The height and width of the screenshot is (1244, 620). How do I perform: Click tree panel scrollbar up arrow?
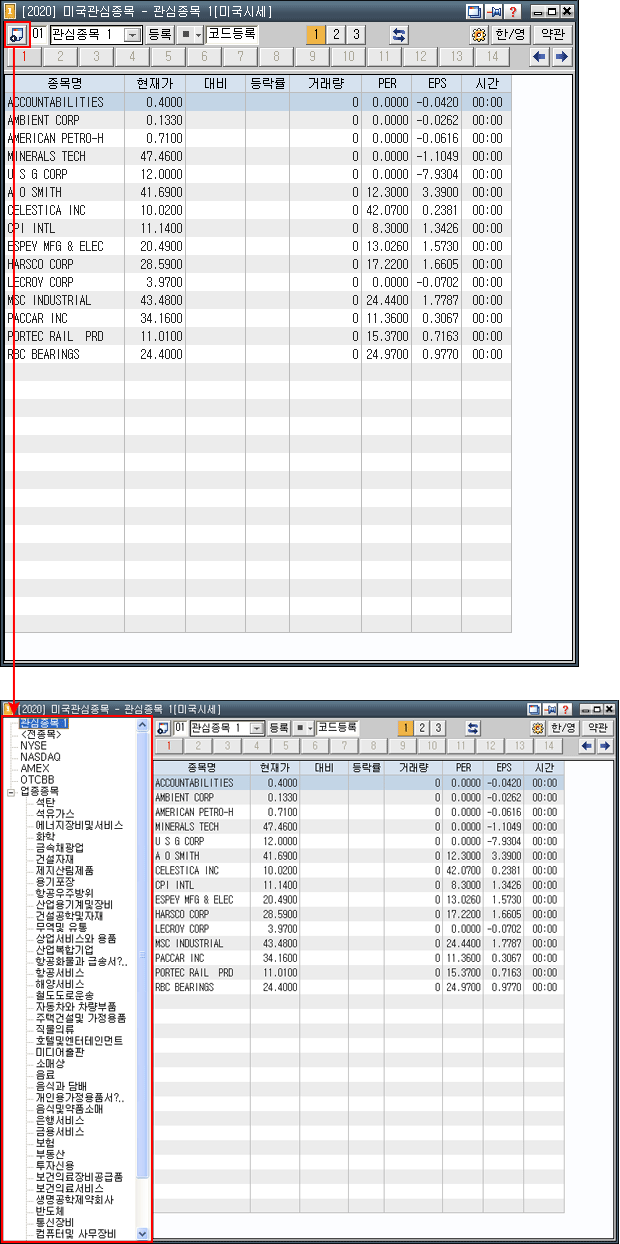pyautogui.click(x=142, y=725)
